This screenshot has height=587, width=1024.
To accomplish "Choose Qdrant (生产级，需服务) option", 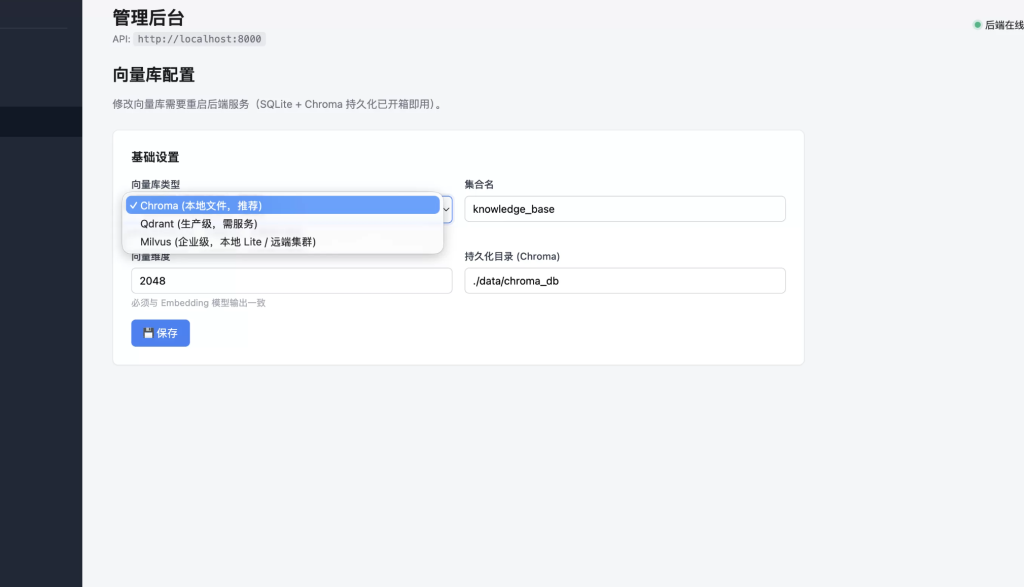I will [282, 223].
